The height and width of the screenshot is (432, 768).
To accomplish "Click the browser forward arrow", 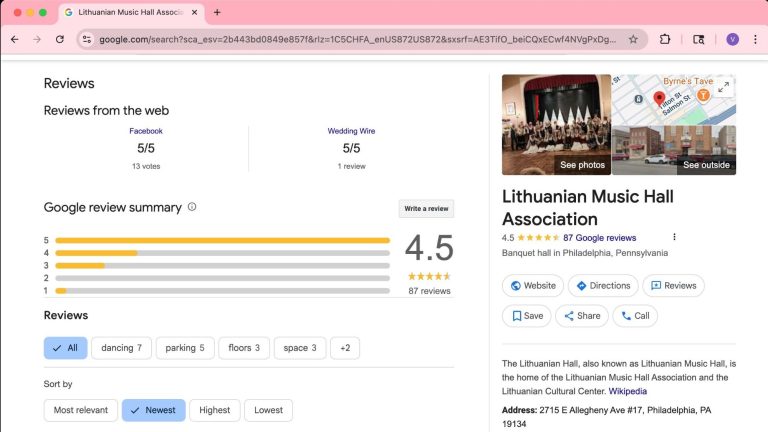I will pos(37,40).
